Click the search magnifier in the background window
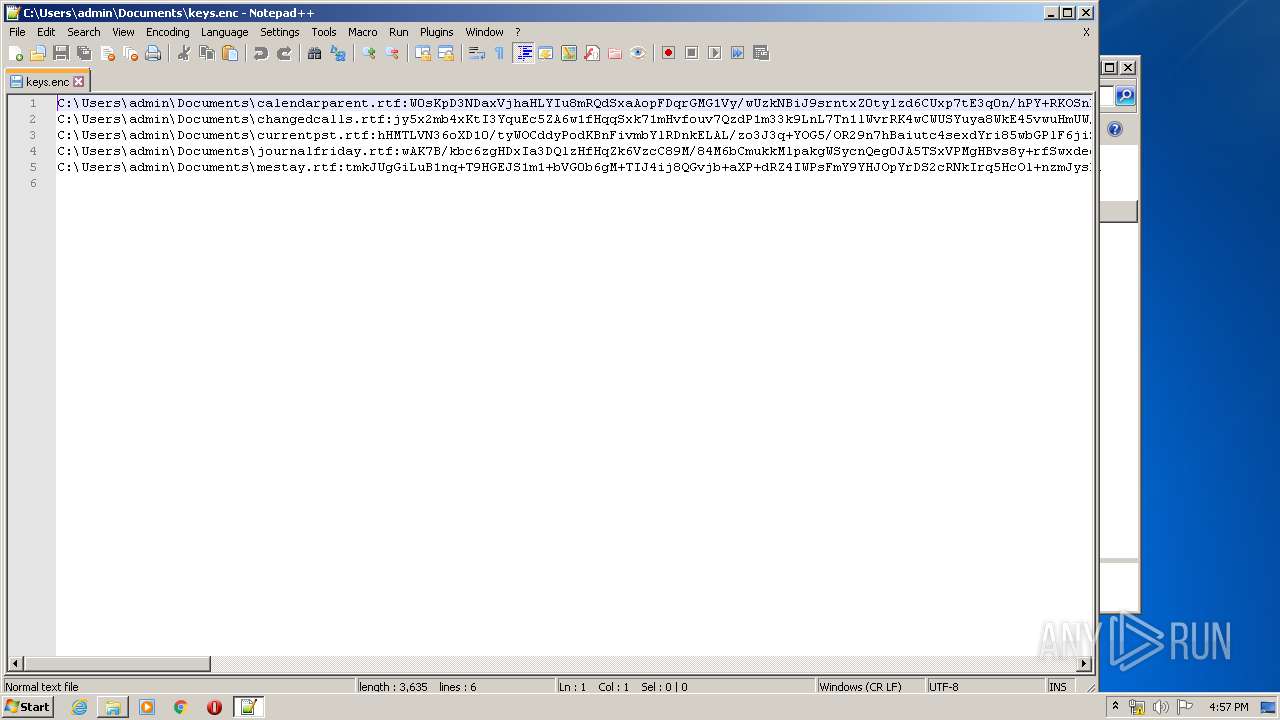The height and width of the screenshot is (720, 1280). [x=1125, y=96]
